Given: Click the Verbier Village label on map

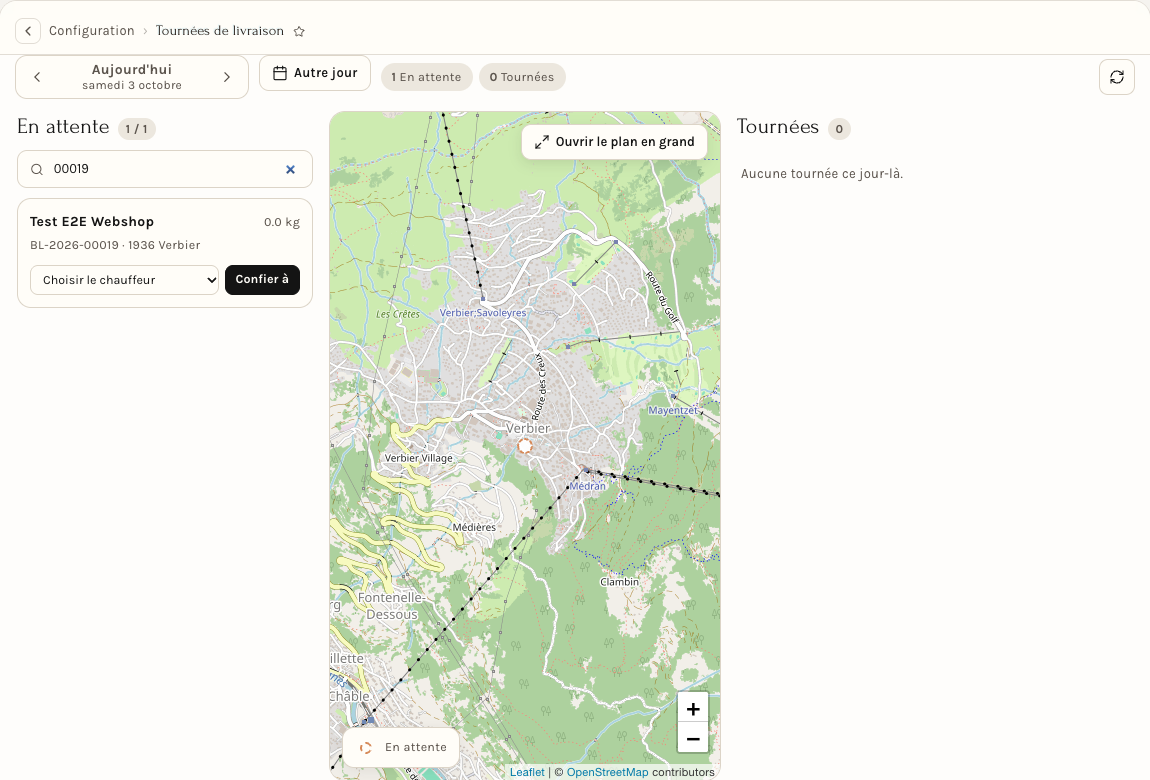Looking at the screenshot, I should pyautogui.click(x=419, y=458).
